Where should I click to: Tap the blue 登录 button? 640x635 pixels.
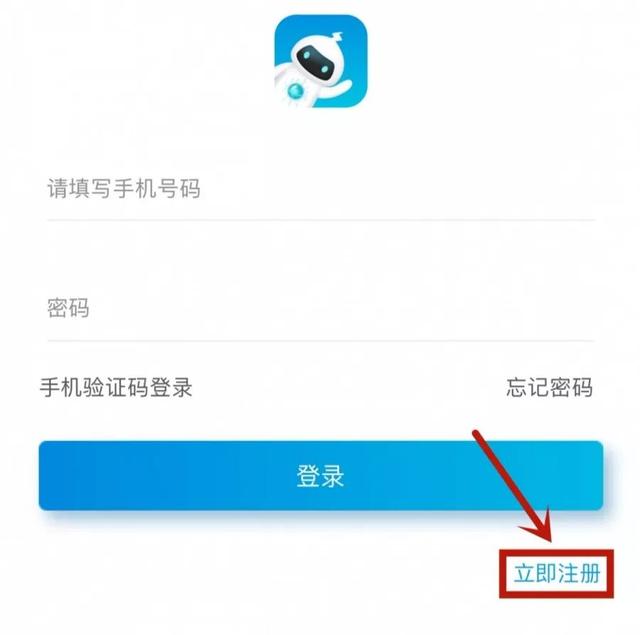tap(321, 475)
